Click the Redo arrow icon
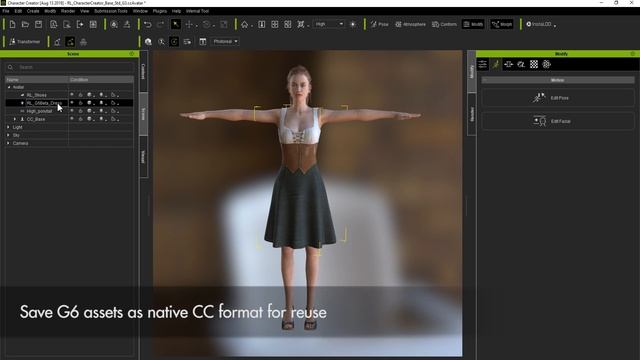The height and width of the screenshot is (360, 640). [x=161, y=24]
